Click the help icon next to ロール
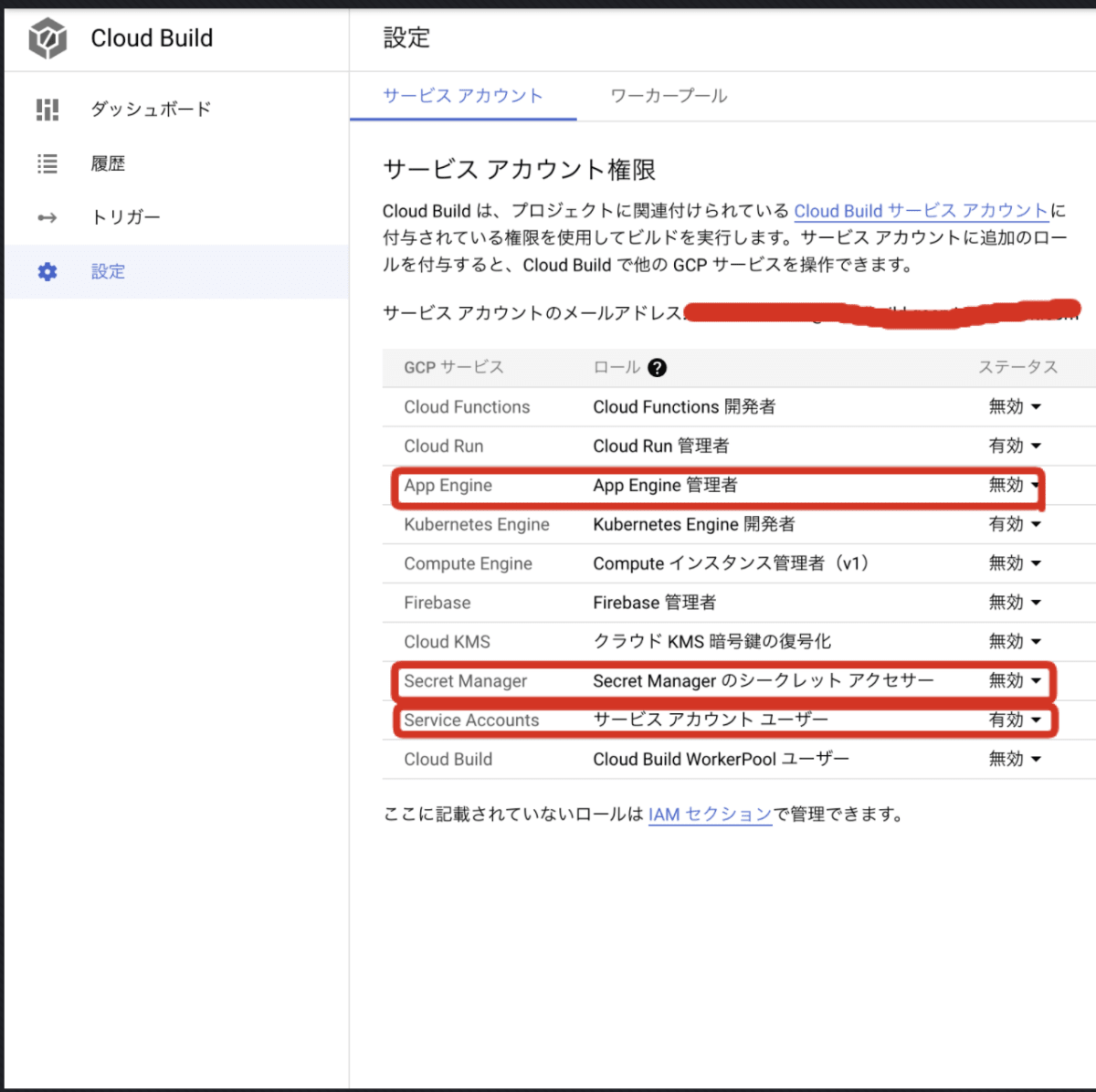This screenshot has height=1092, width=1096. (657, 367)
